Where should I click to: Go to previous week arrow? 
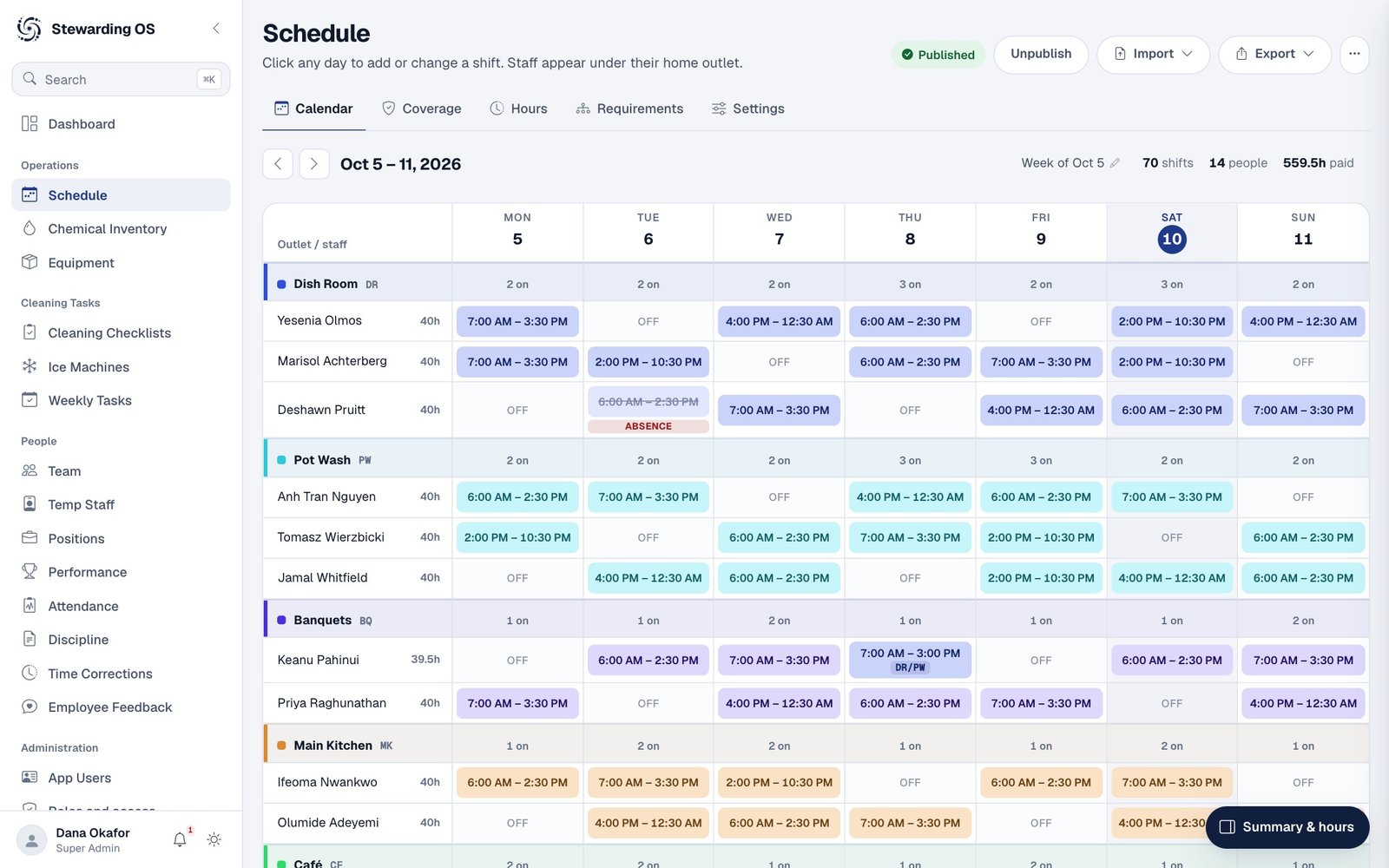click(x=278, y=164)
